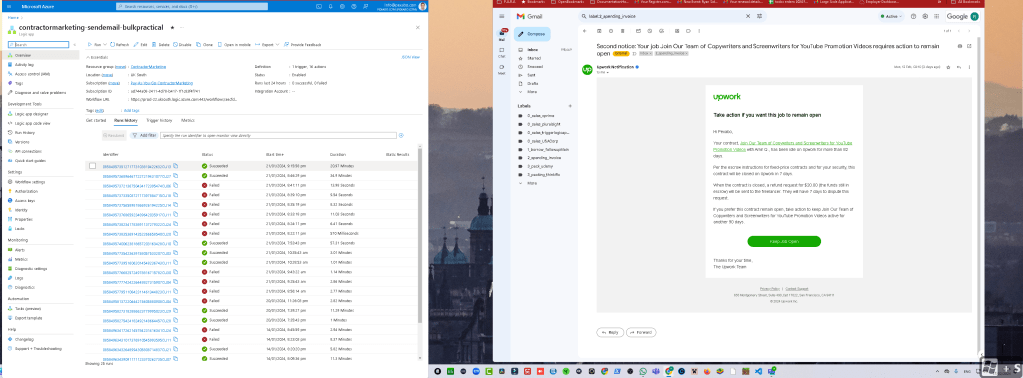Click Delete in the Logic app toolbar
The image size is (1023, 378).
point(160,44)
